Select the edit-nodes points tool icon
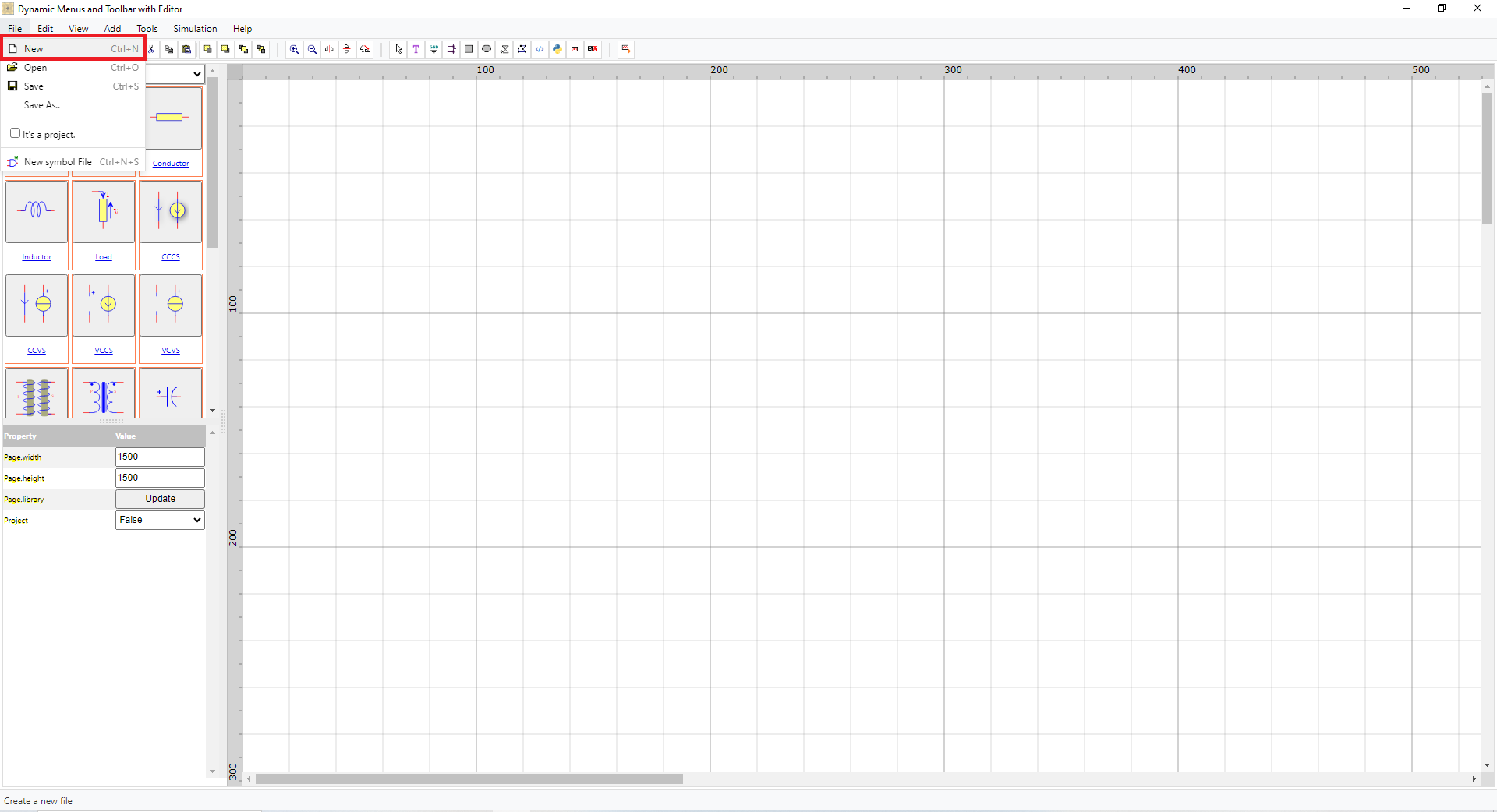This screenshot has height=812, width=1497. coord(522,49)
